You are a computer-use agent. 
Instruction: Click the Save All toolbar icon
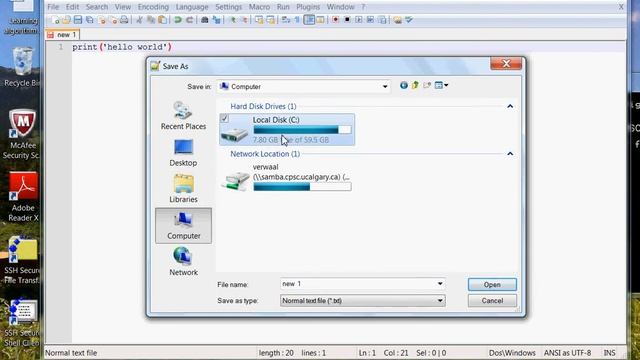coord(89,20)
